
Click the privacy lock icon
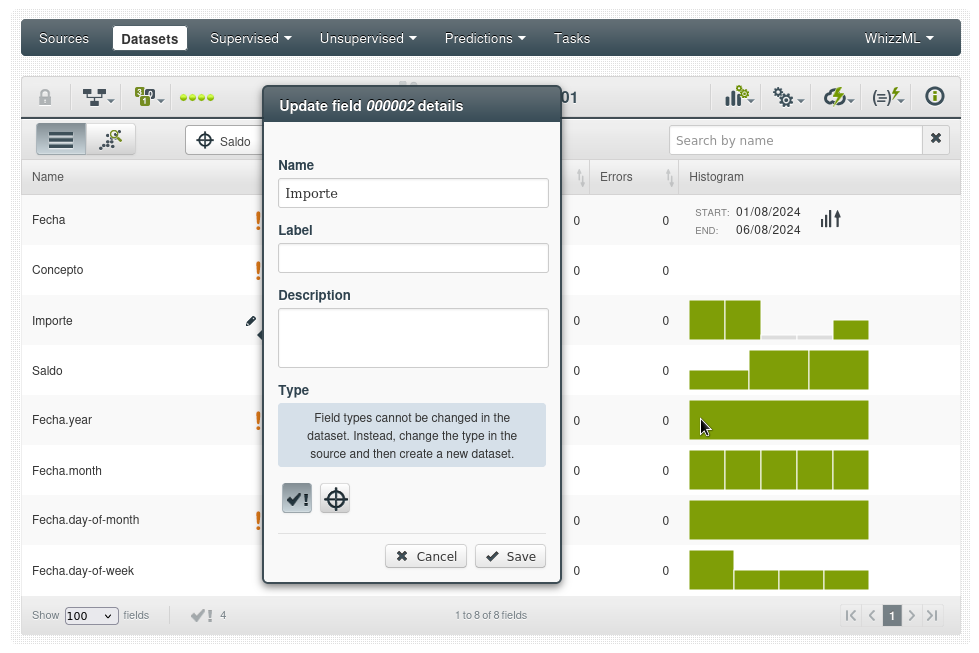coord(45,97)
